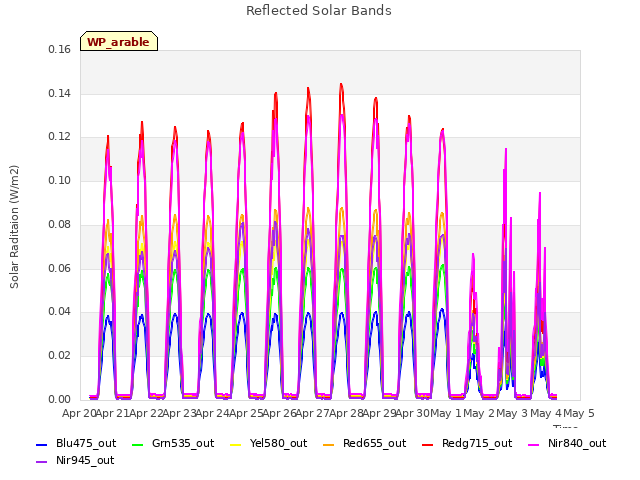Click the red Redg715_out legend color marker
The image size is (640, 480).
tap(427, 444)
